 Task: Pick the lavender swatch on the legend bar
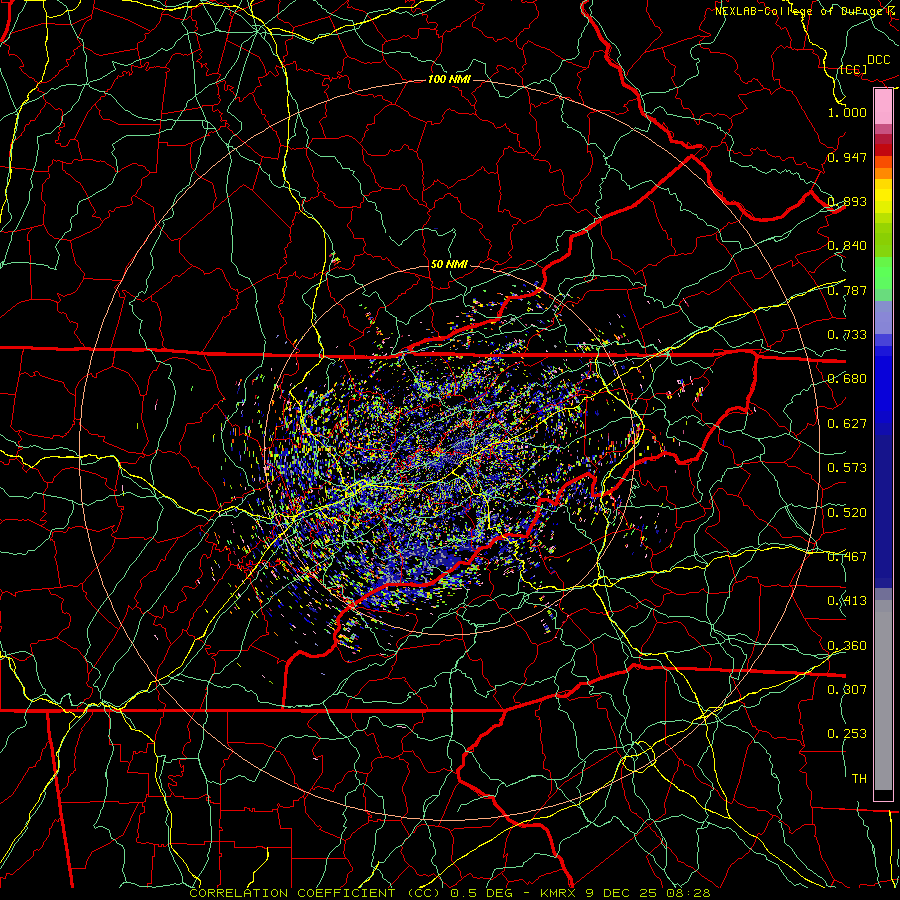click(883, 317)
